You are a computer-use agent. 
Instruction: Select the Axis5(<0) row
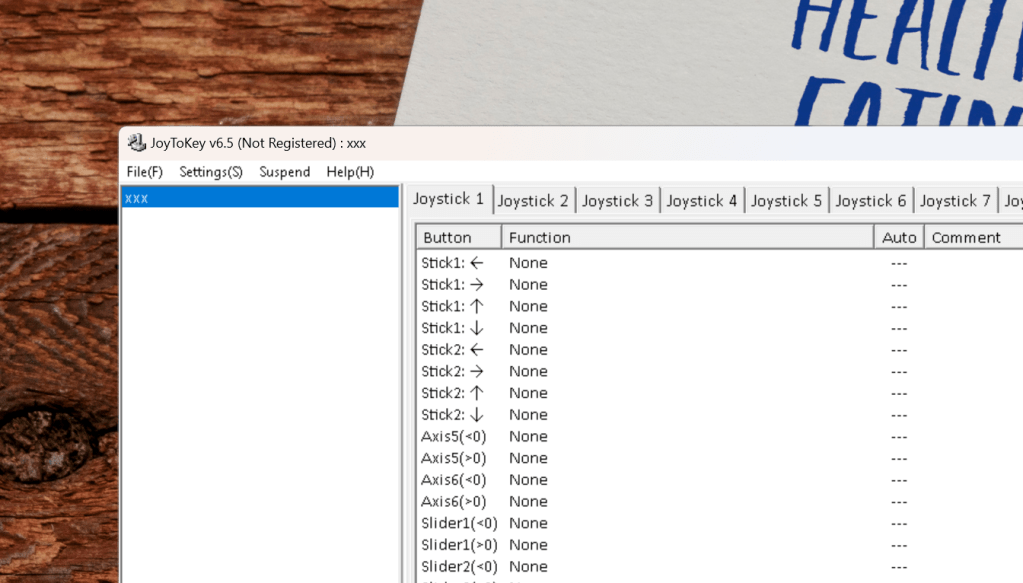tap(720, 436)
